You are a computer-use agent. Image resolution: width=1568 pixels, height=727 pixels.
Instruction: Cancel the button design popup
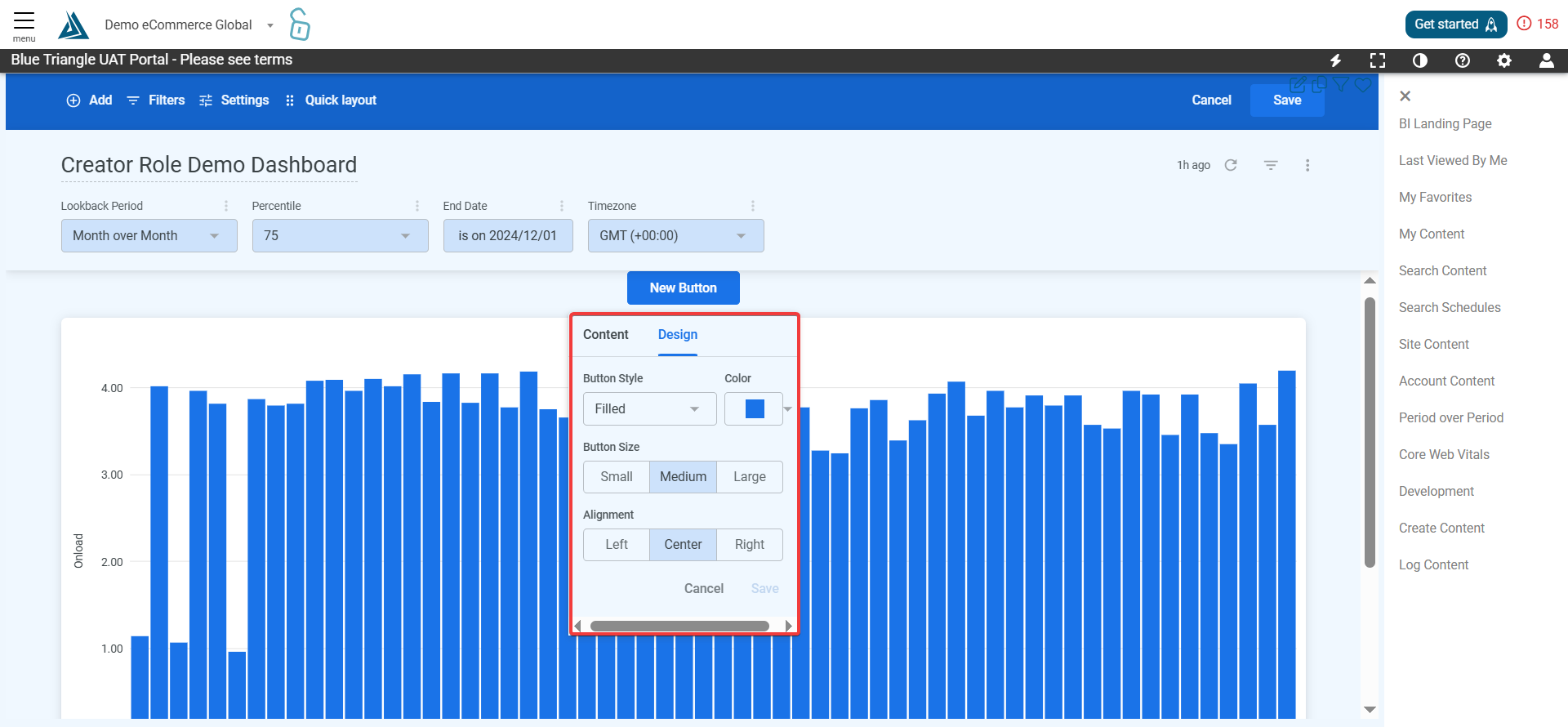(x=704, y=588)
